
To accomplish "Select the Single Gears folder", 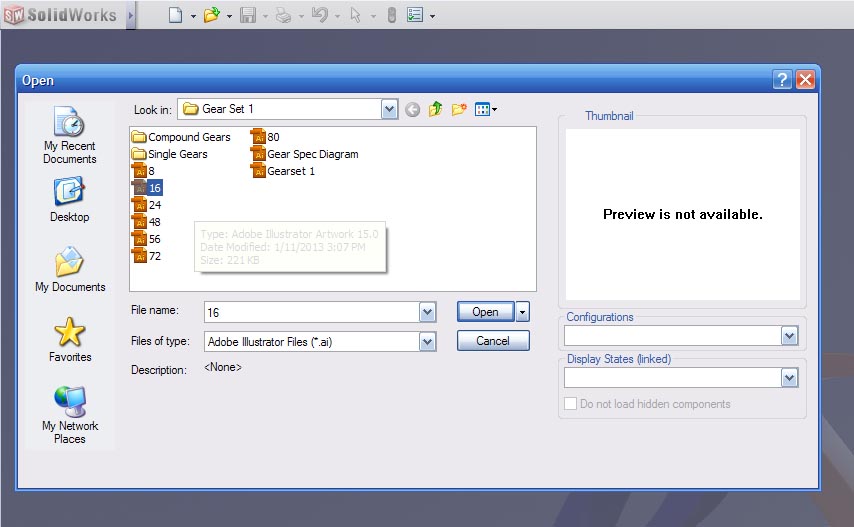I will pos(170,154).
